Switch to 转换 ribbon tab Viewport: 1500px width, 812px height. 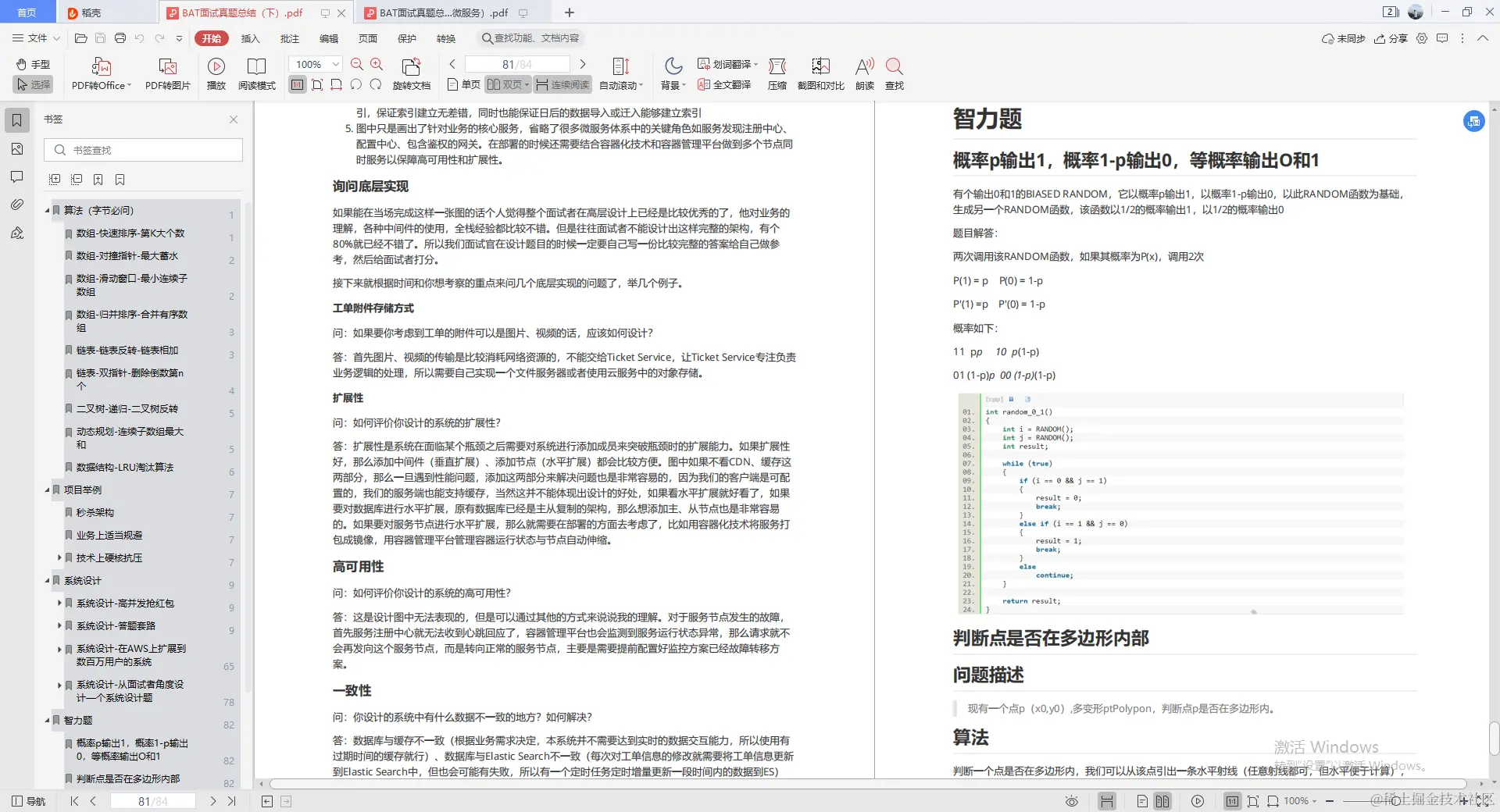pyautogui.click(x=446, y=38)
